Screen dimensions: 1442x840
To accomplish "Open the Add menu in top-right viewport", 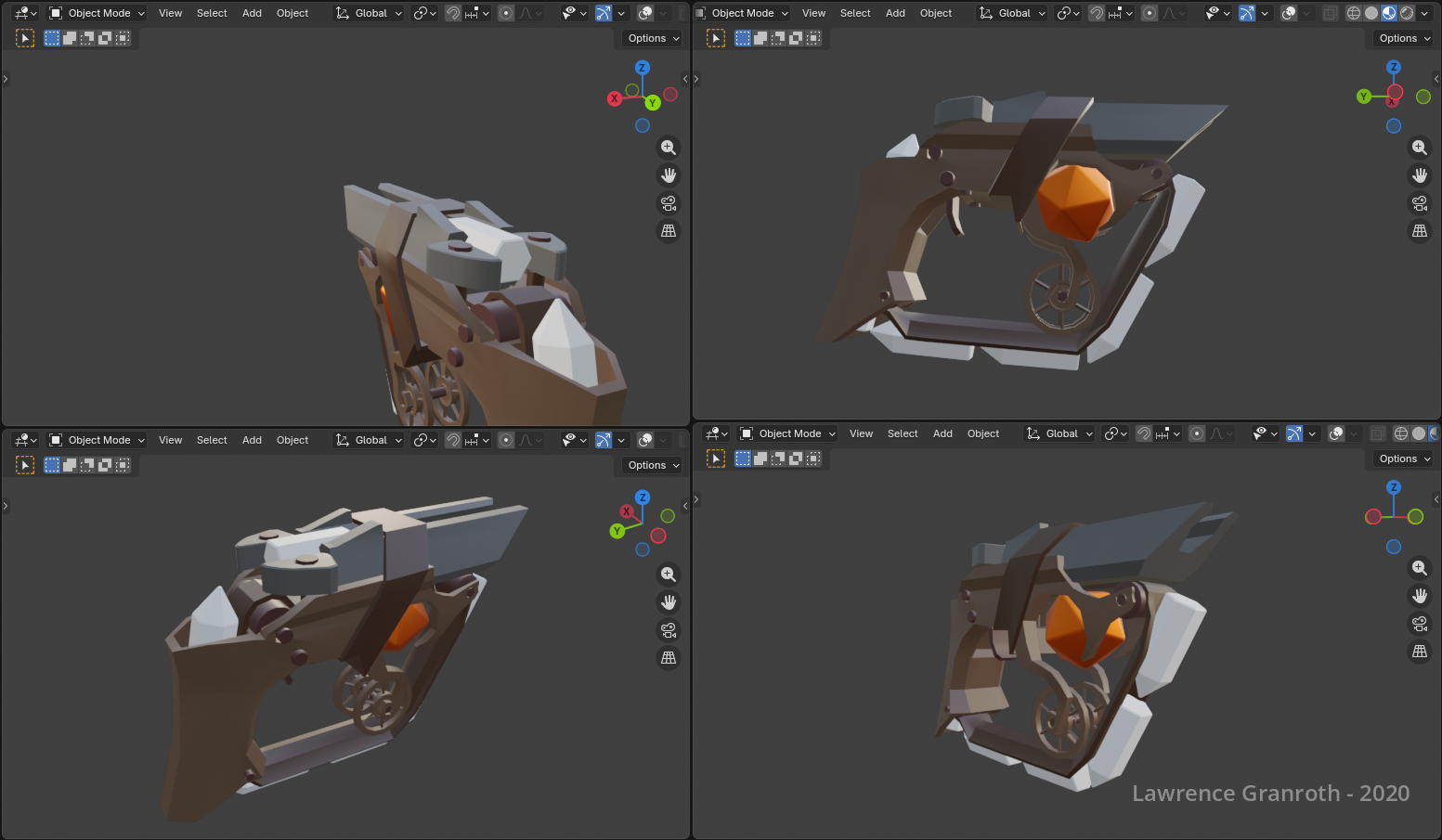I will 895,13.
